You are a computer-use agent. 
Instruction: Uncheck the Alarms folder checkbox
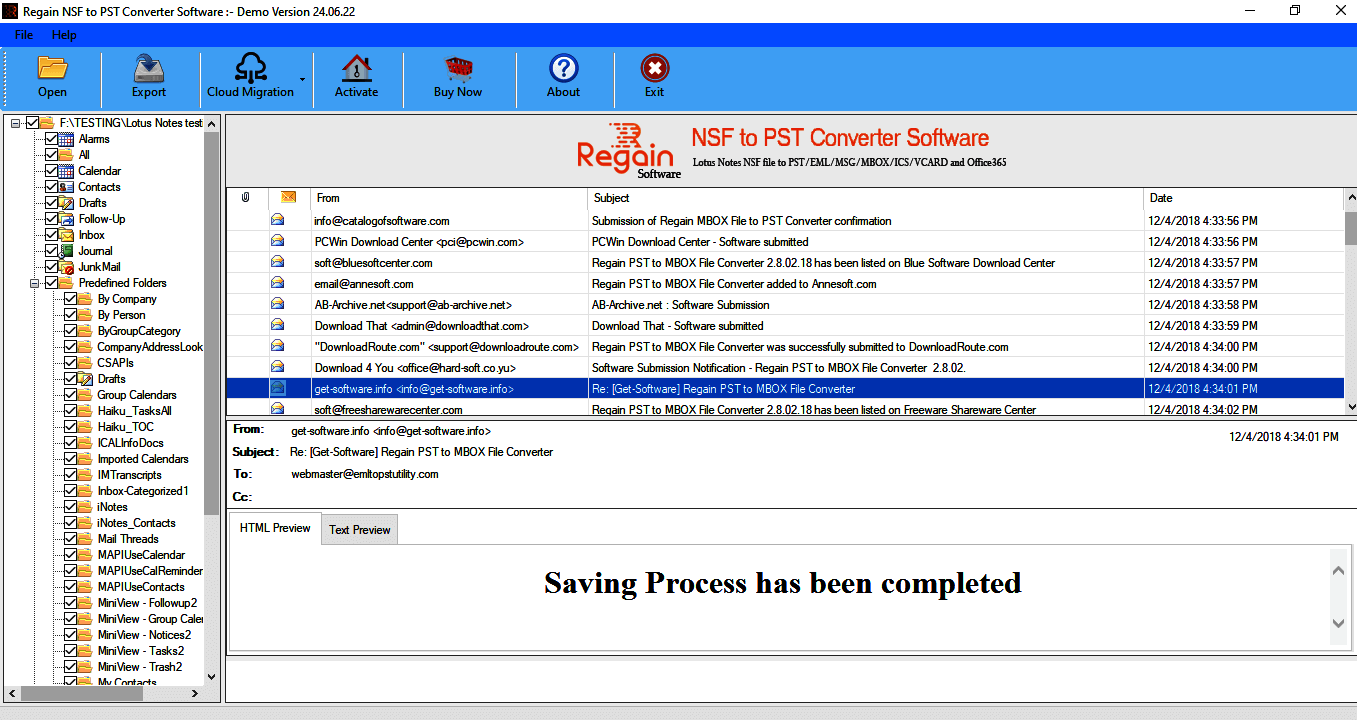[51, 139]
